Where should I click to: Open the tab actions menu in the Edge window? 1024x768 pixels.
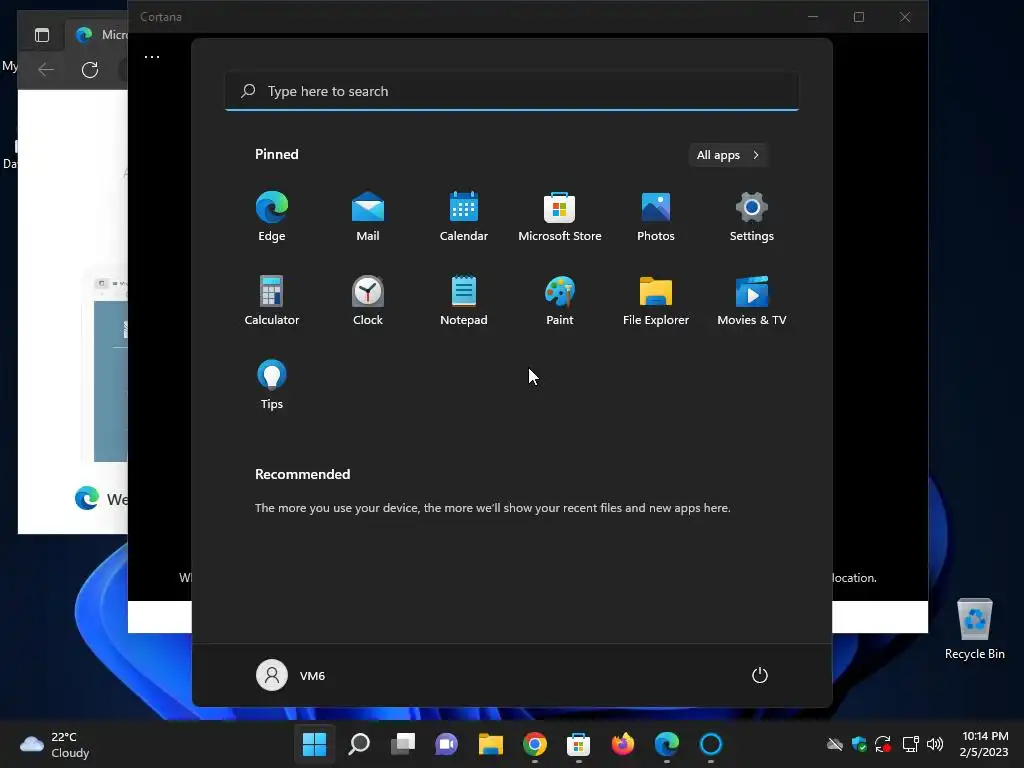pyautogui.click(x=42, y=35)
